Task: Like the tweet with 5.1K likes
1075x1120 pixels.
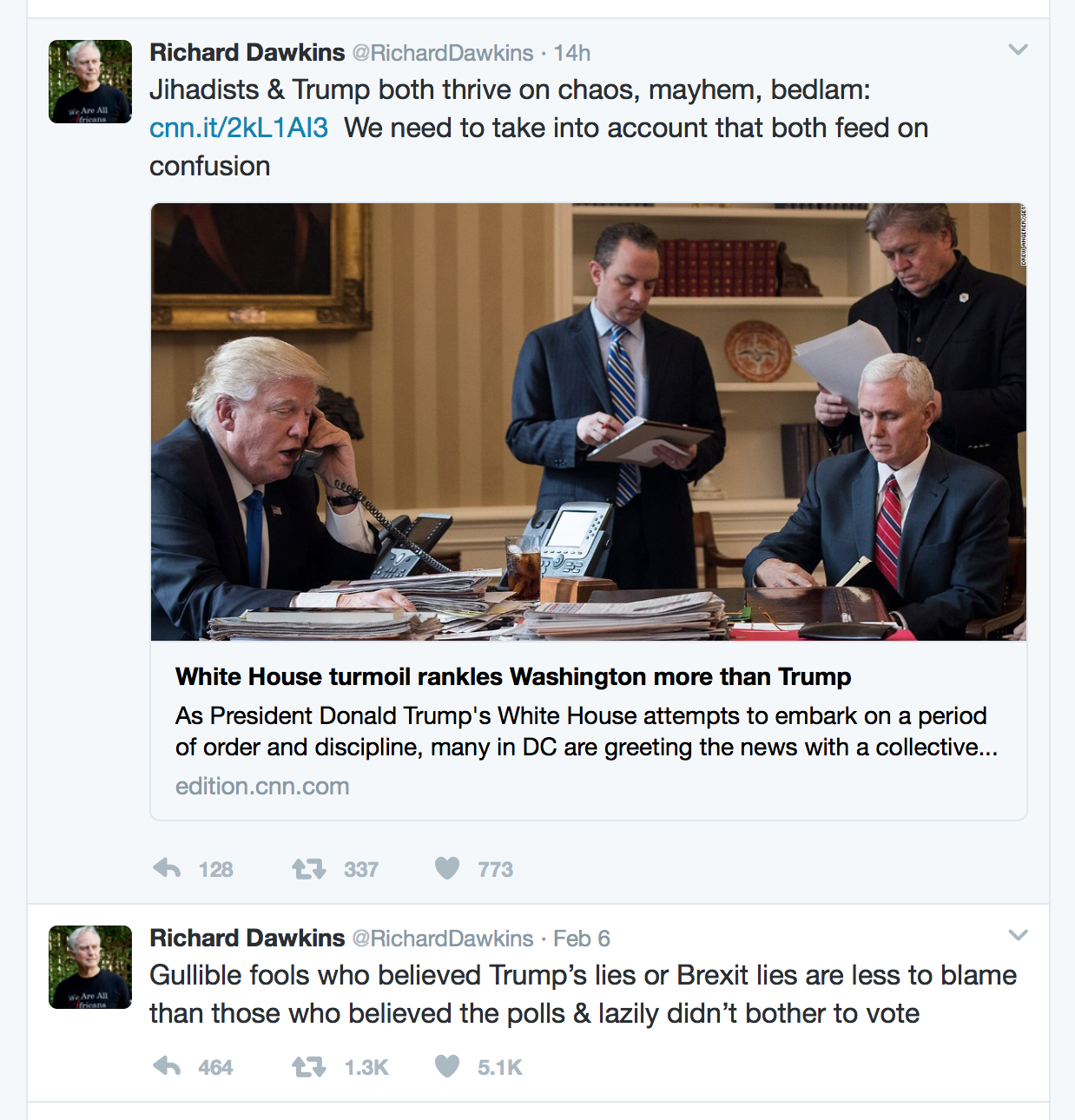Action: point(447,1066)
